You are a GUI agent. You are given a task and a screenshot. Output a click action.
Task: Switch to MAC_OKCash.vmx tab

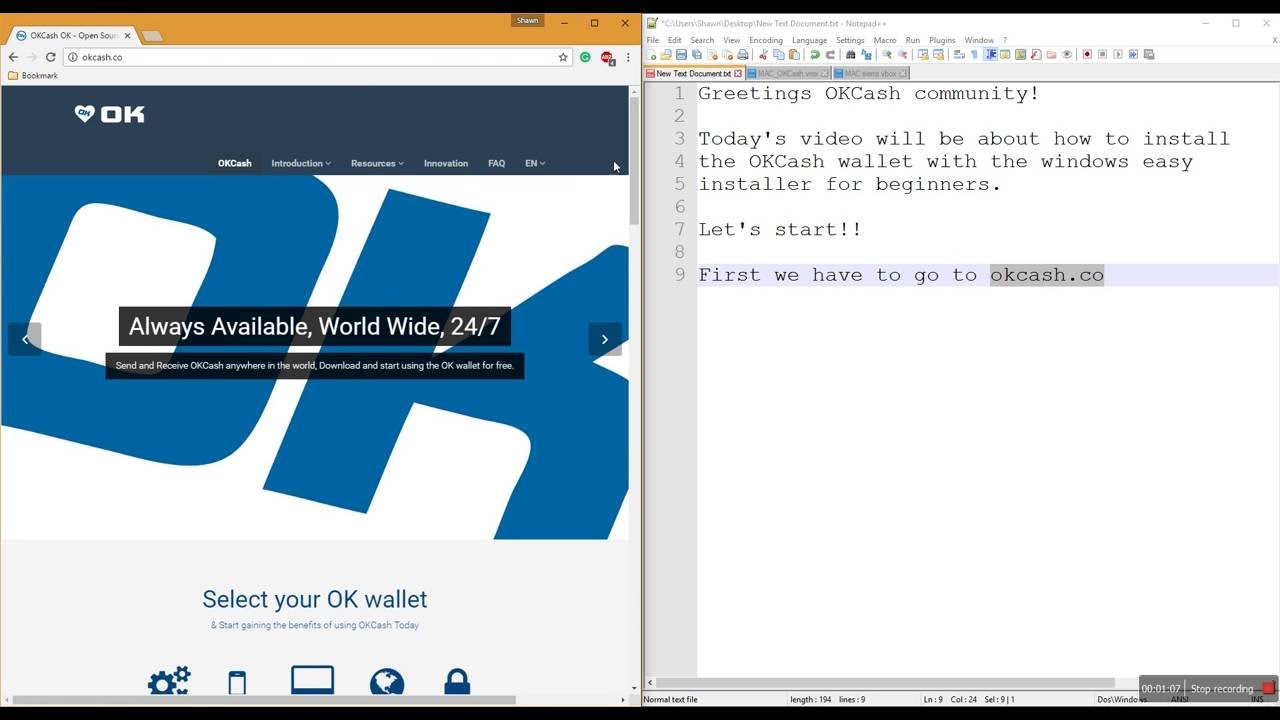788,73
